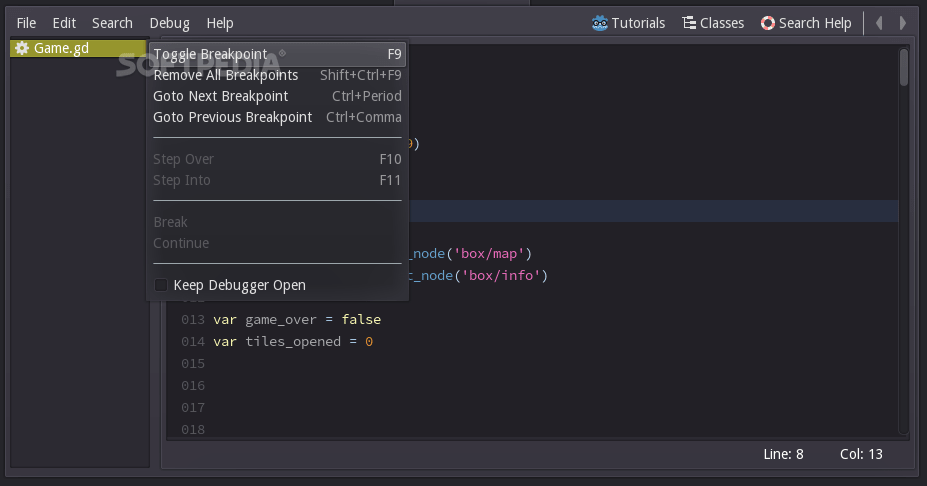This screenshot has height=486, width=927.
Task: Click the disabled Continue entry
Action: coord(277,243)
